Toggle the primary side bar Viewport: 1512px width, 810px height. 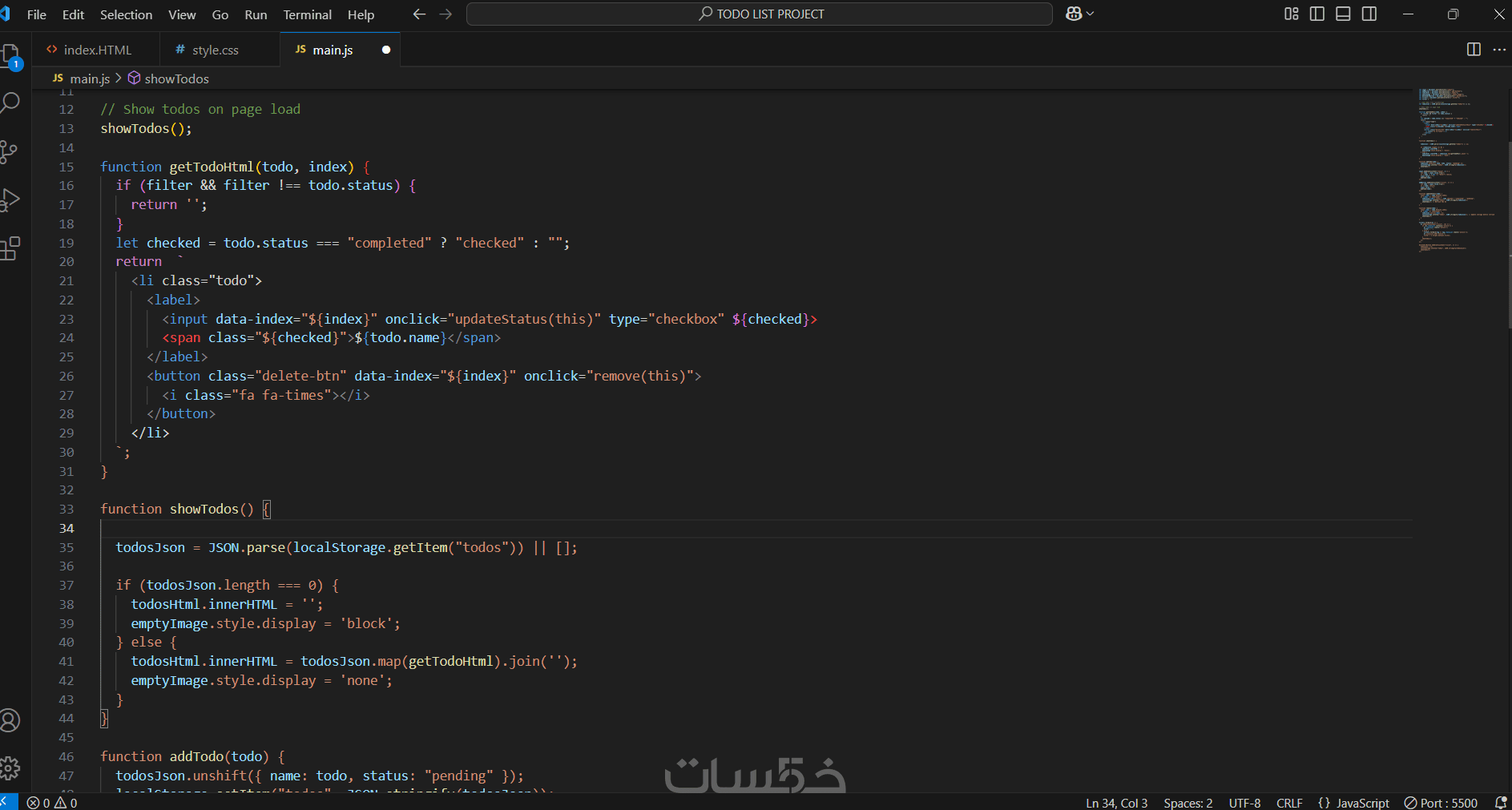pos(1317,14)
